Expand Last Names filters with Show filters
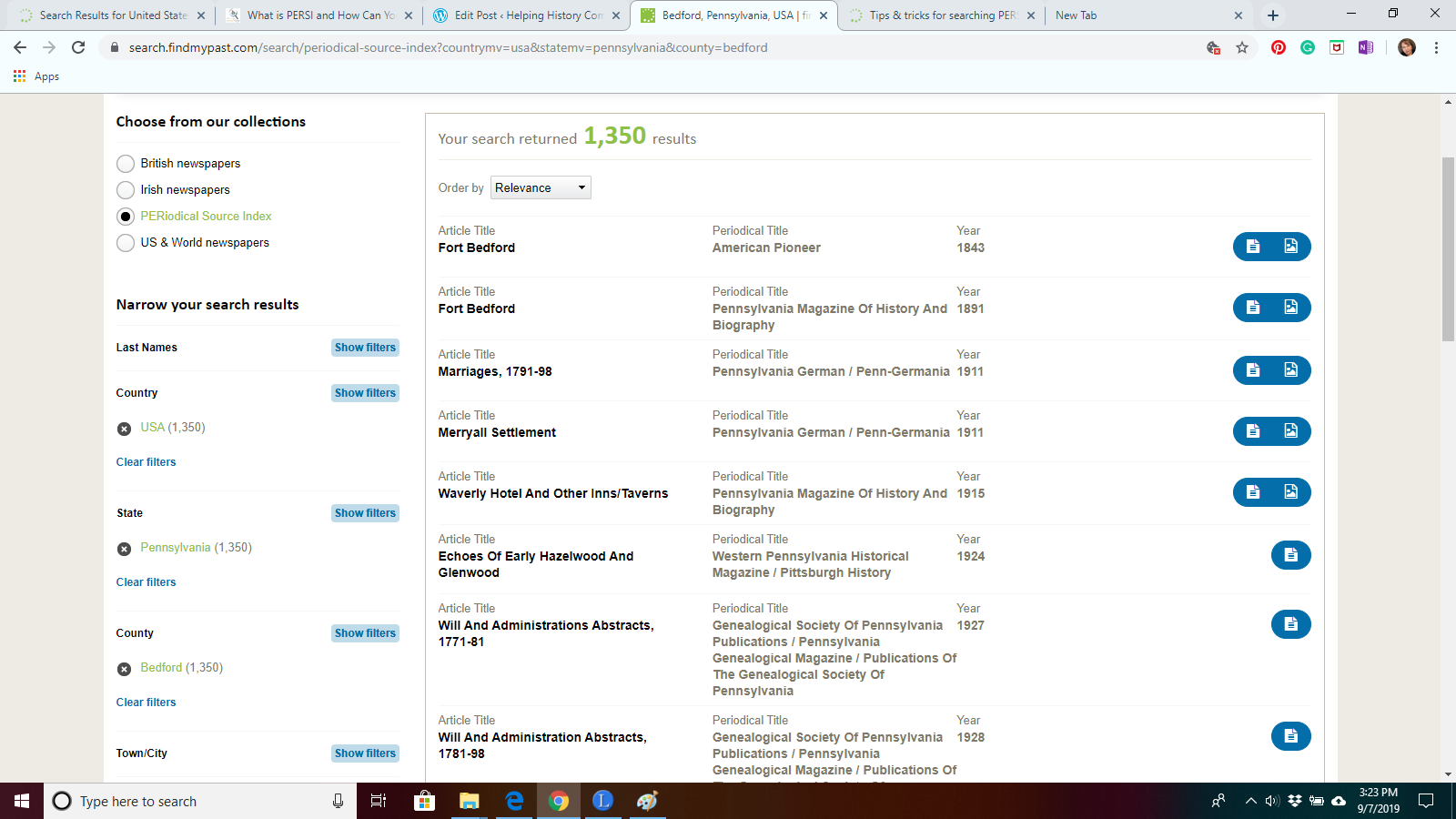This screenshot has height=819, width=1456. [365, 348]
